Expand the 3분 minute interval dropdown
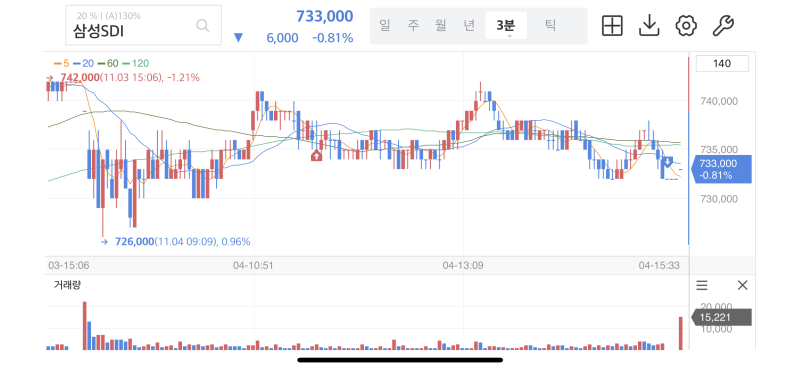This screenshot has height=370, width=800. coord(506,26)
